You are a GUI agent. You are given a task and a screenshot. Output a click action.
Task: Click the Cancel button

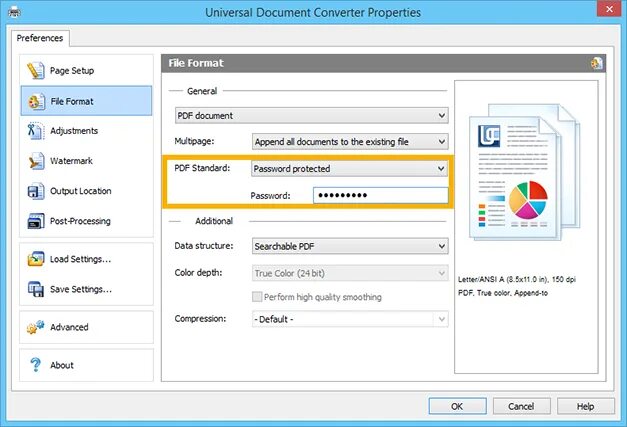click(x=521, y=406)
